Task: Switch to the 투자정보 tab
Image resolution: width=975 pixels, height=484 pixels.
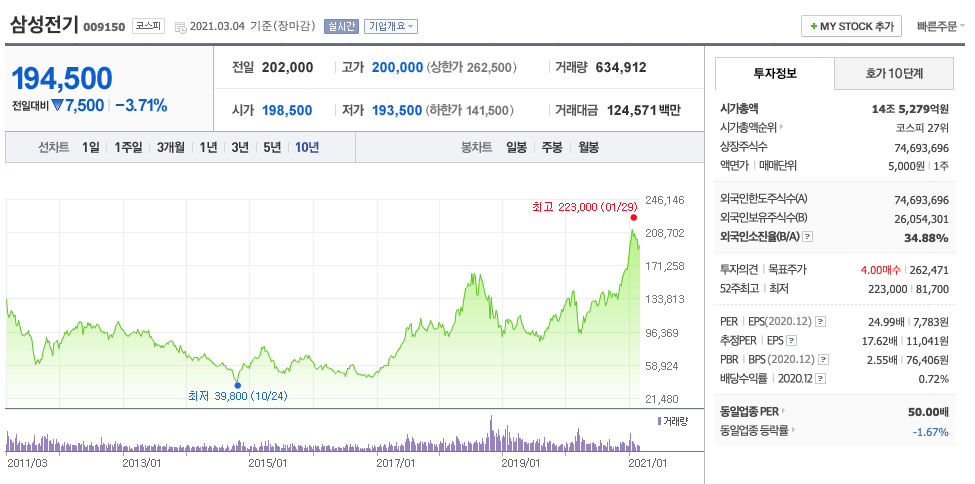Action: pos(775,73)
